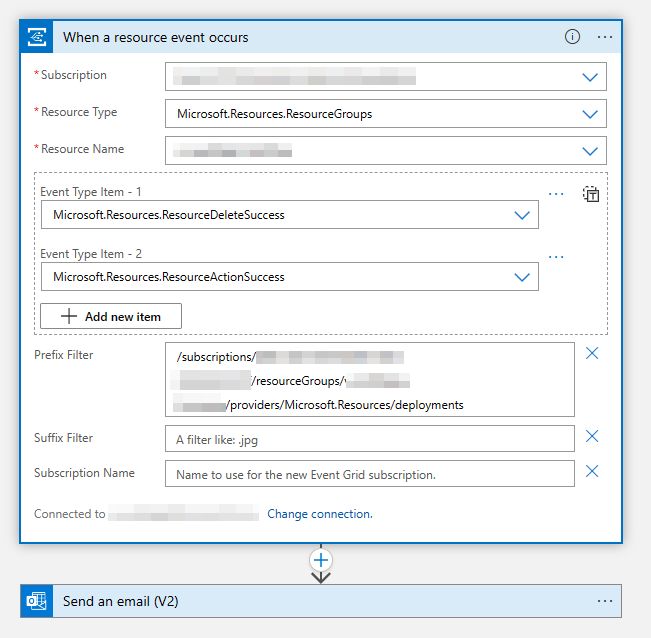Switch event types to text input mode
Screen dimensions: 651x638
pos(591,194)
